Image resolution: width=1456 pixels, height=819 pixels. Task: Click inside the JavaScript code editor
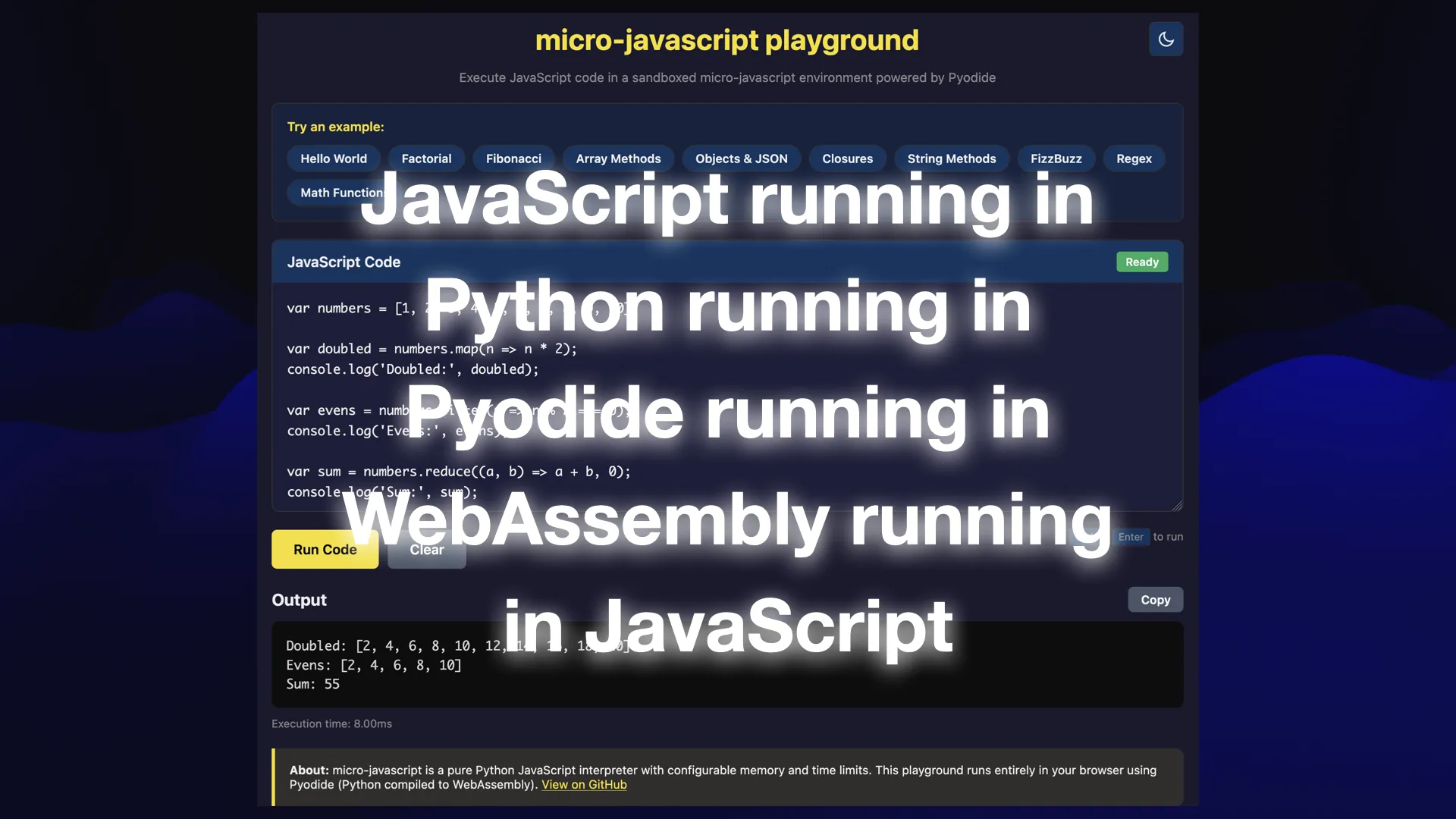tap(727, 397)
